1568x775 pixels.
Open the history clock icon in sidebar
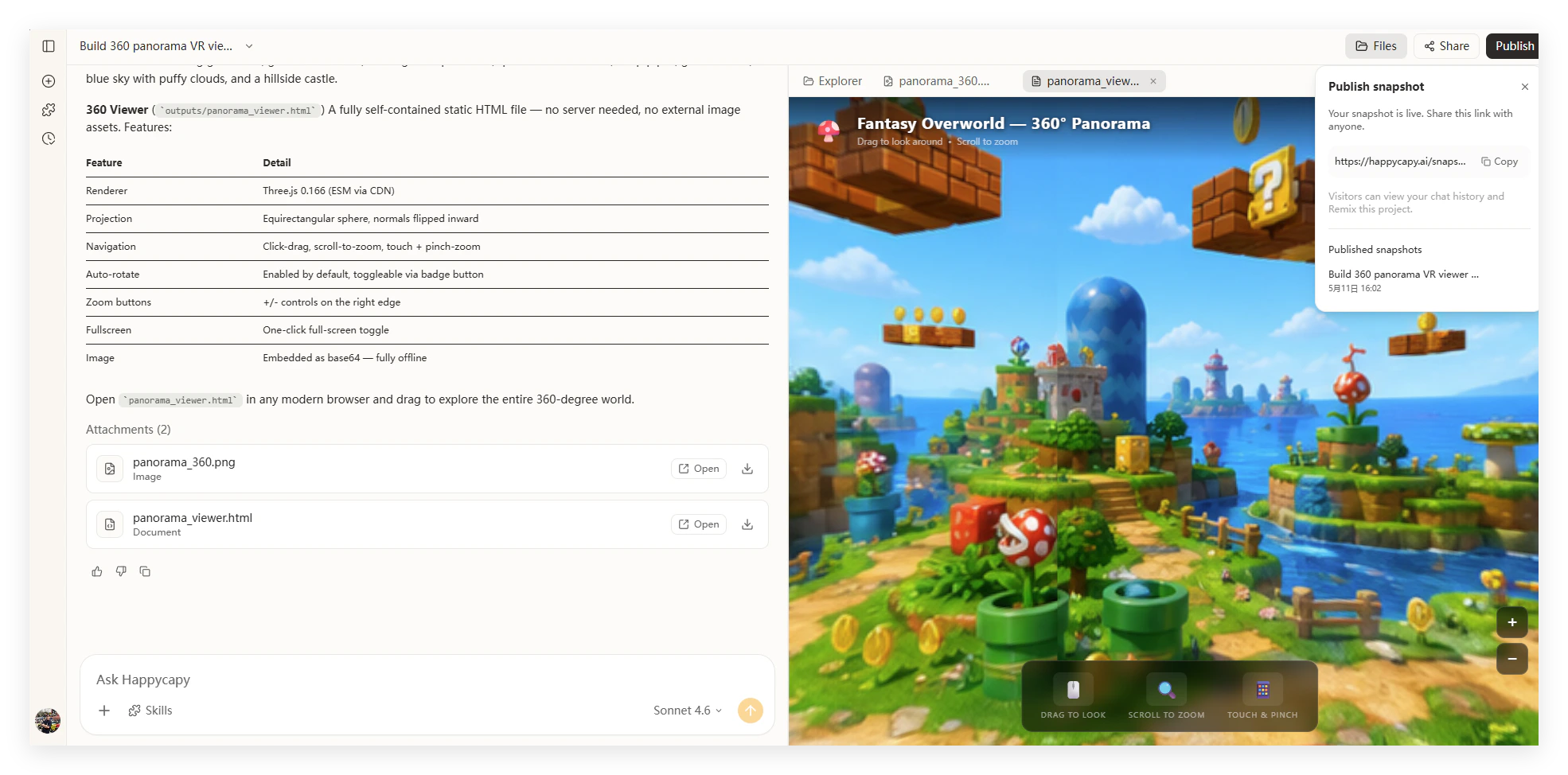pyautogui.click(x=49, y=138)
